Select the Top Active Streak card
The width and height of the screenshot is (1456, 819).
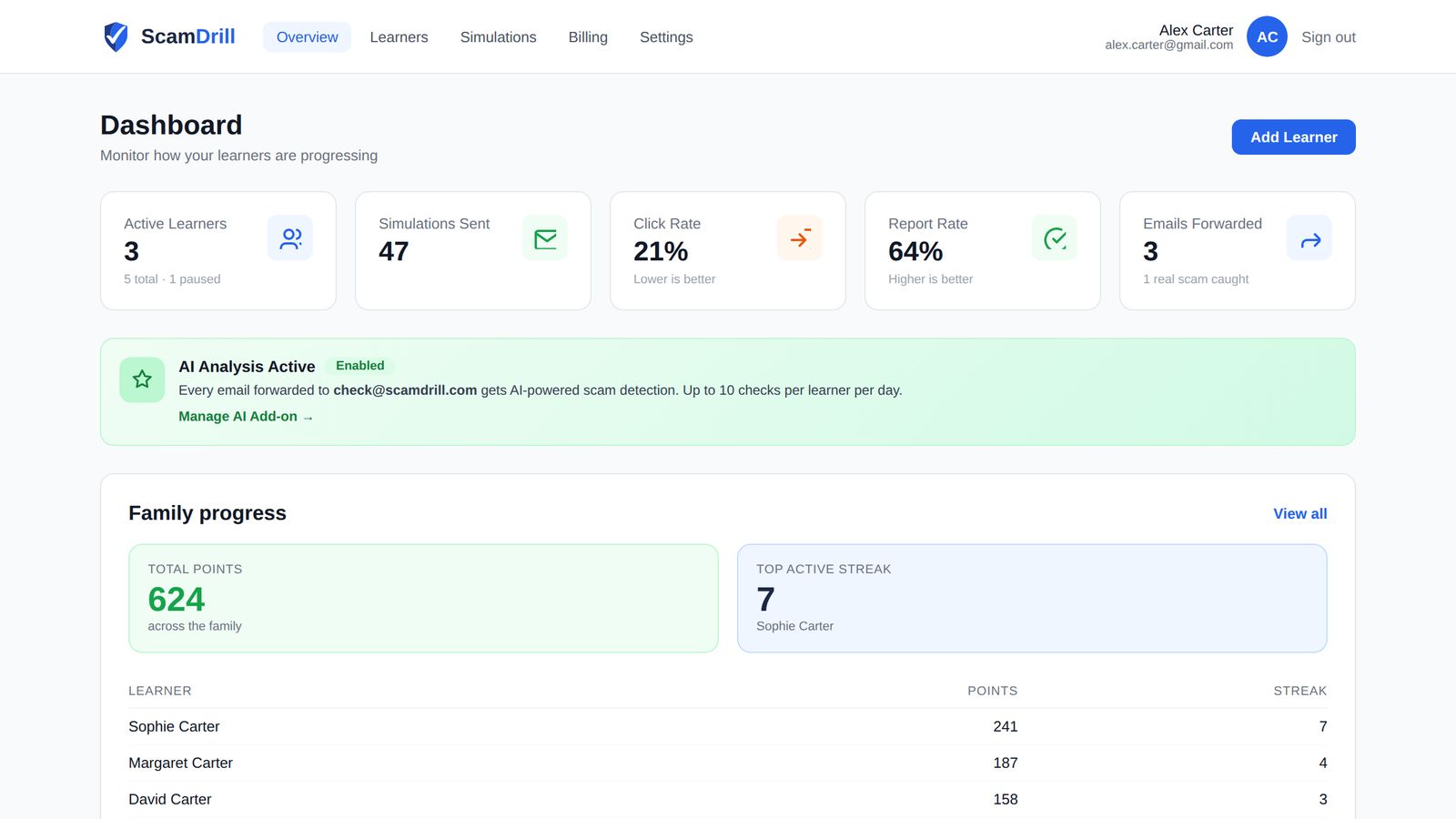1032,598
